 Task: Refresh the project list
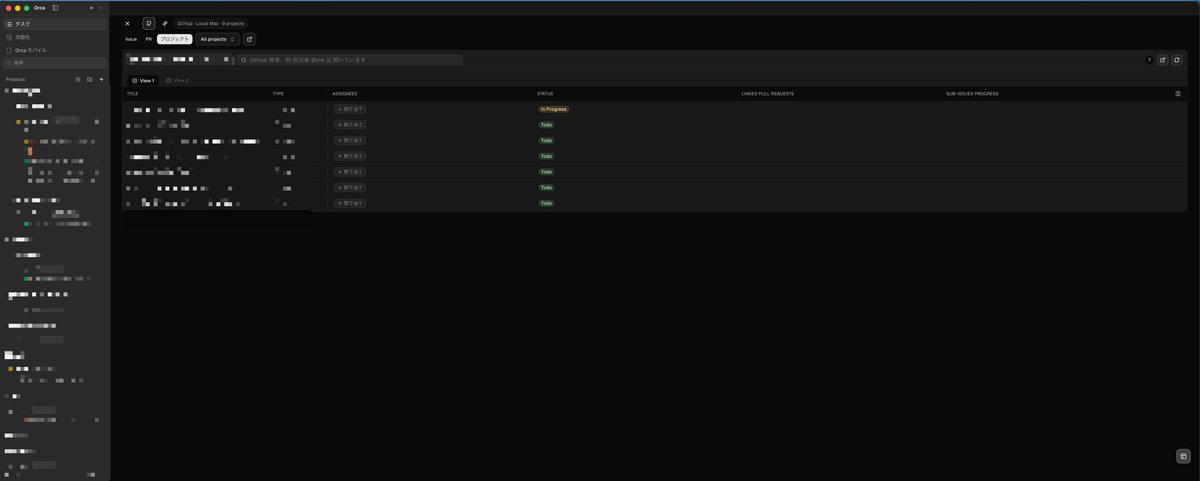[1177, 60]
